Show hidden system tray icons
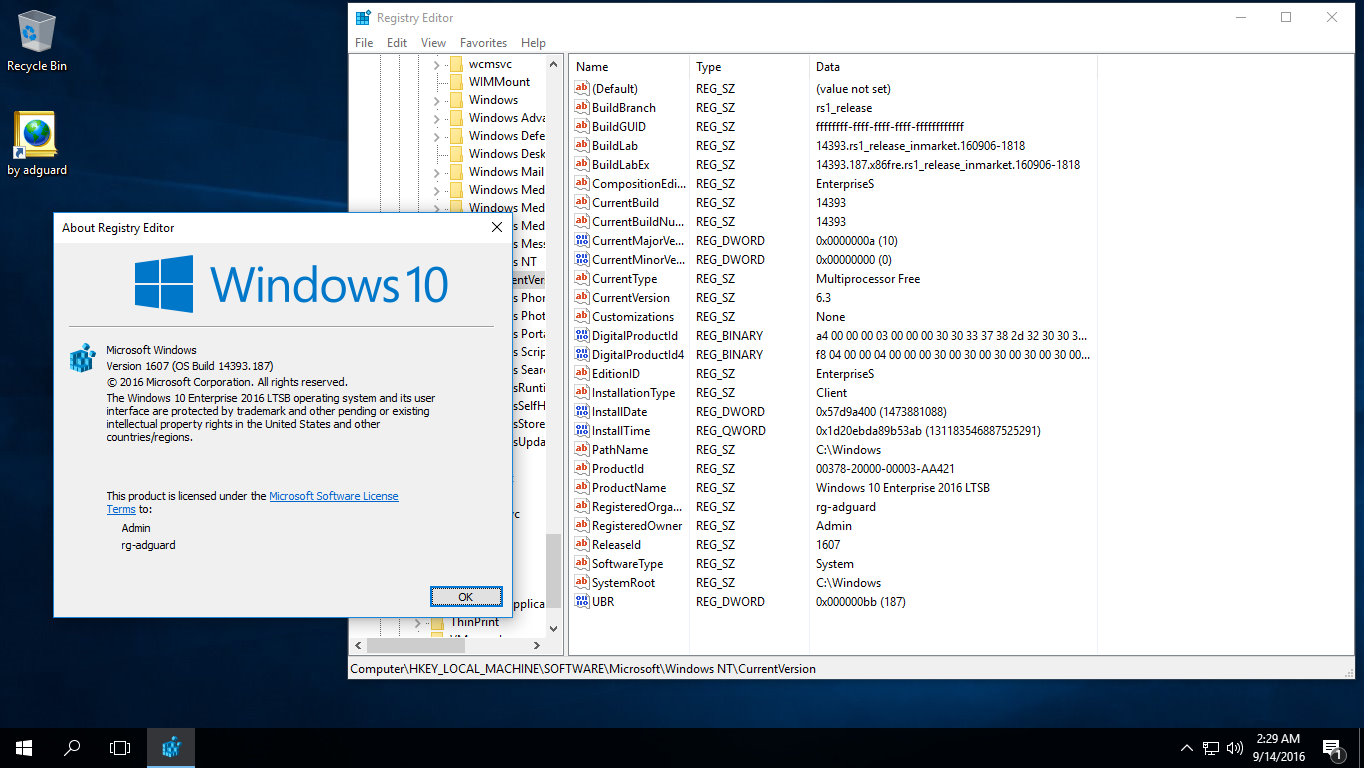1364x768 pixels. [x=1187, y=747]
